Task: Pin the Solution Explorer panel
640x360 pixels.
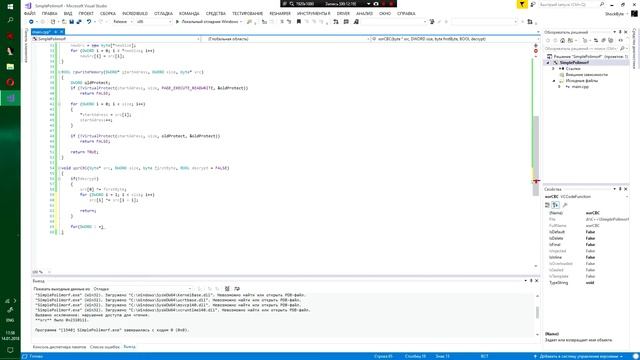Action: tap(620, 32)
